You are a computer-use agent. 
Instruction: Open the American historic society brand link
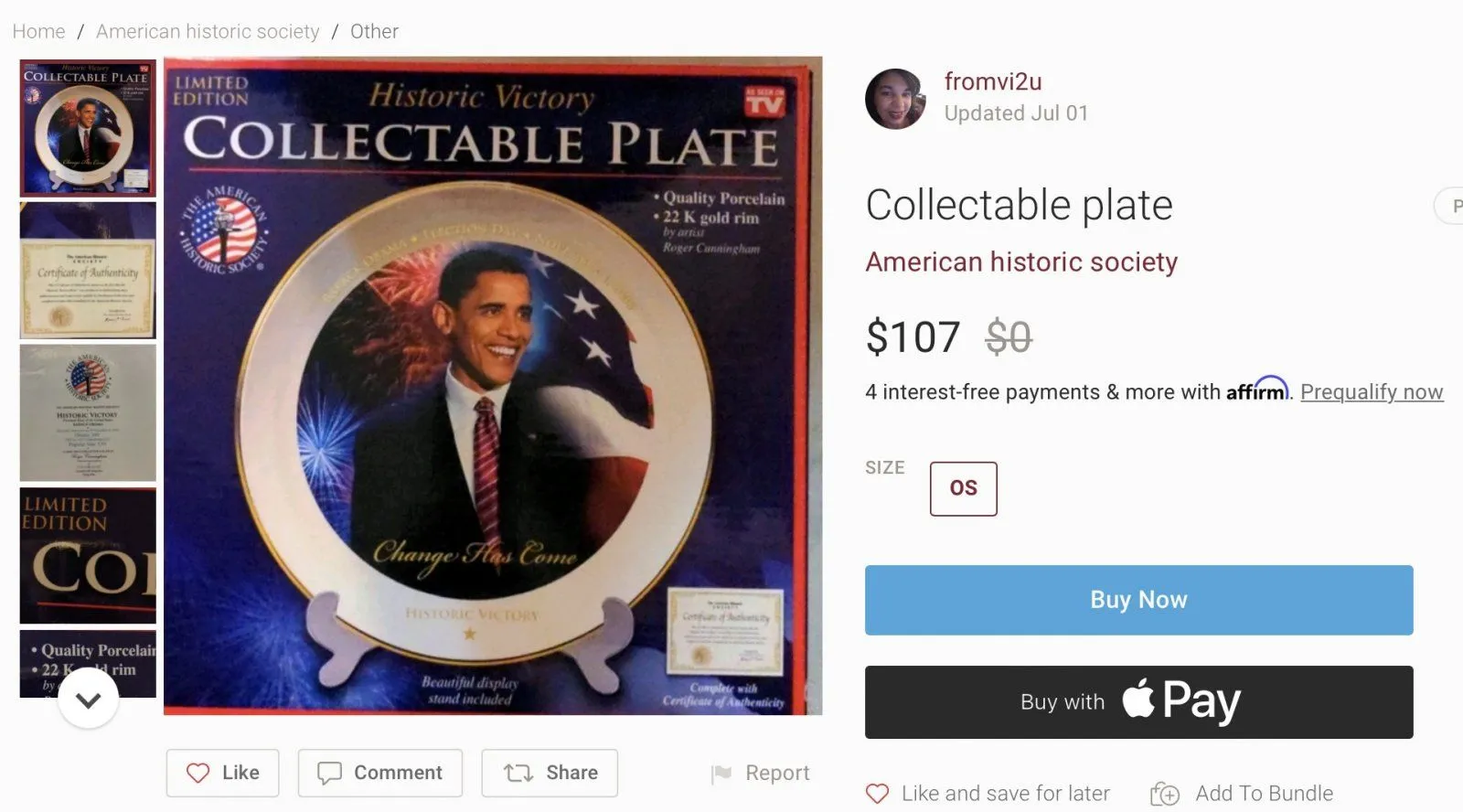click(1021, 262)
